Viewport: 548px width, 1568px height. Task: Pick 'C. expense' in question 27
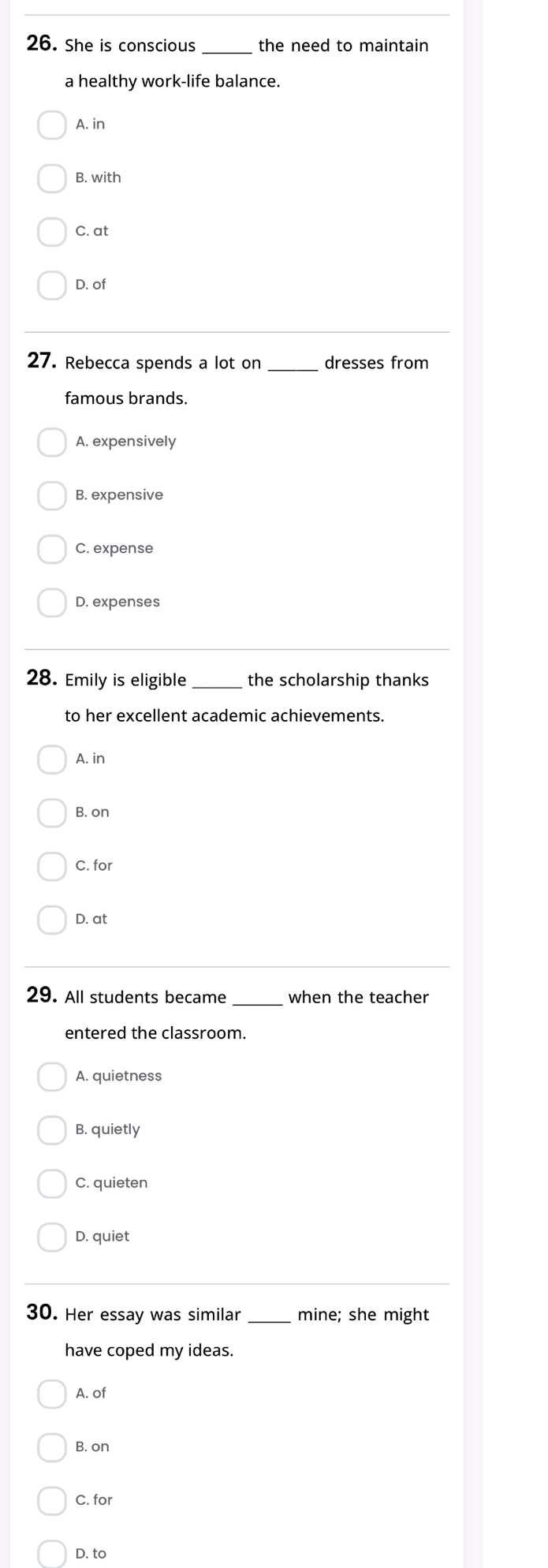coord(52,549)
